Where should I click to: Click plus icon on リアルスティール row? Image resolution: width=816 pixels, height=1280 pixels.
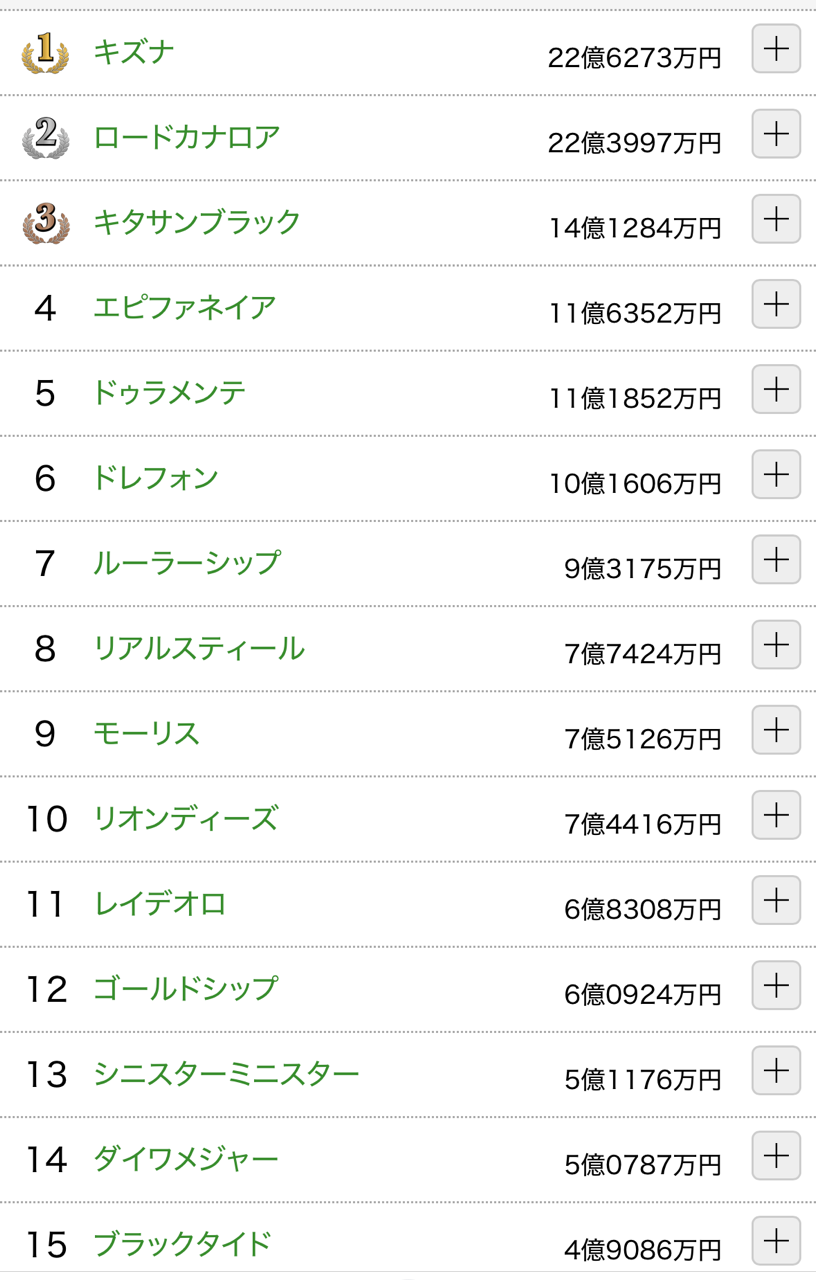coord(776,644)
